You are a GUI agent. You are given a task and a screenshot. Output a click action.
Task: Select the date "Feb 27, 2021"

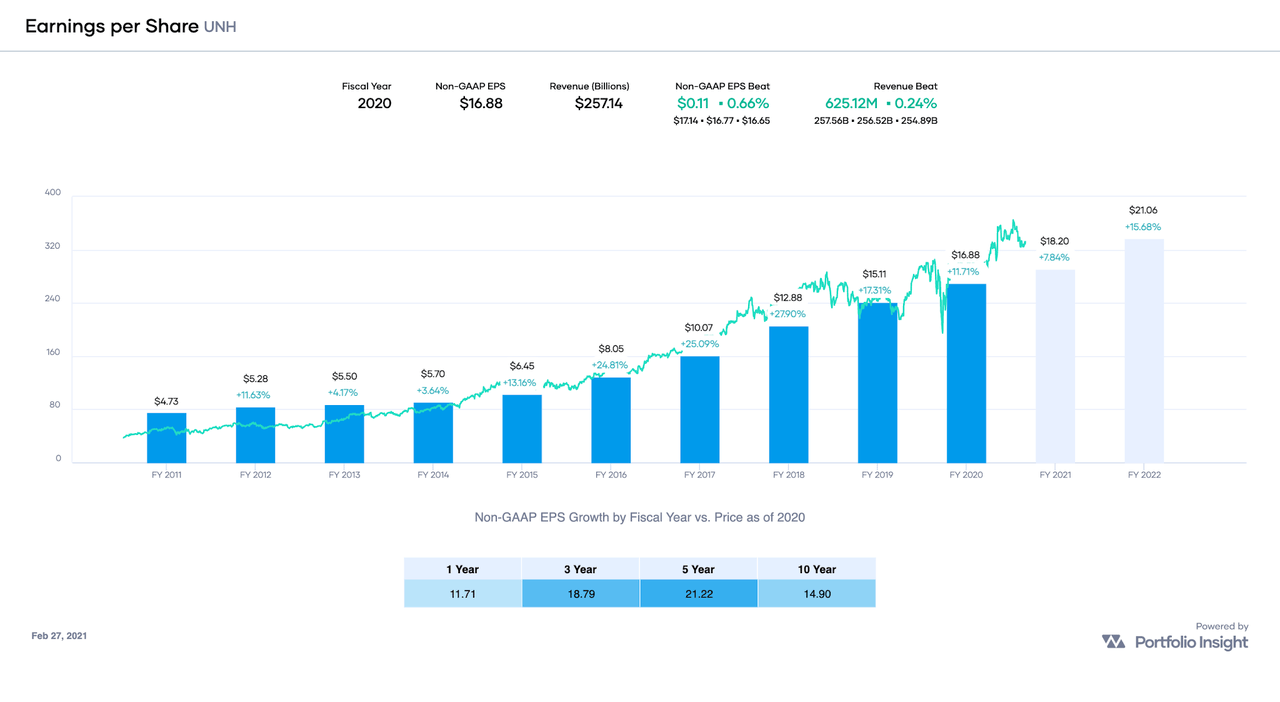click(59, 636)
